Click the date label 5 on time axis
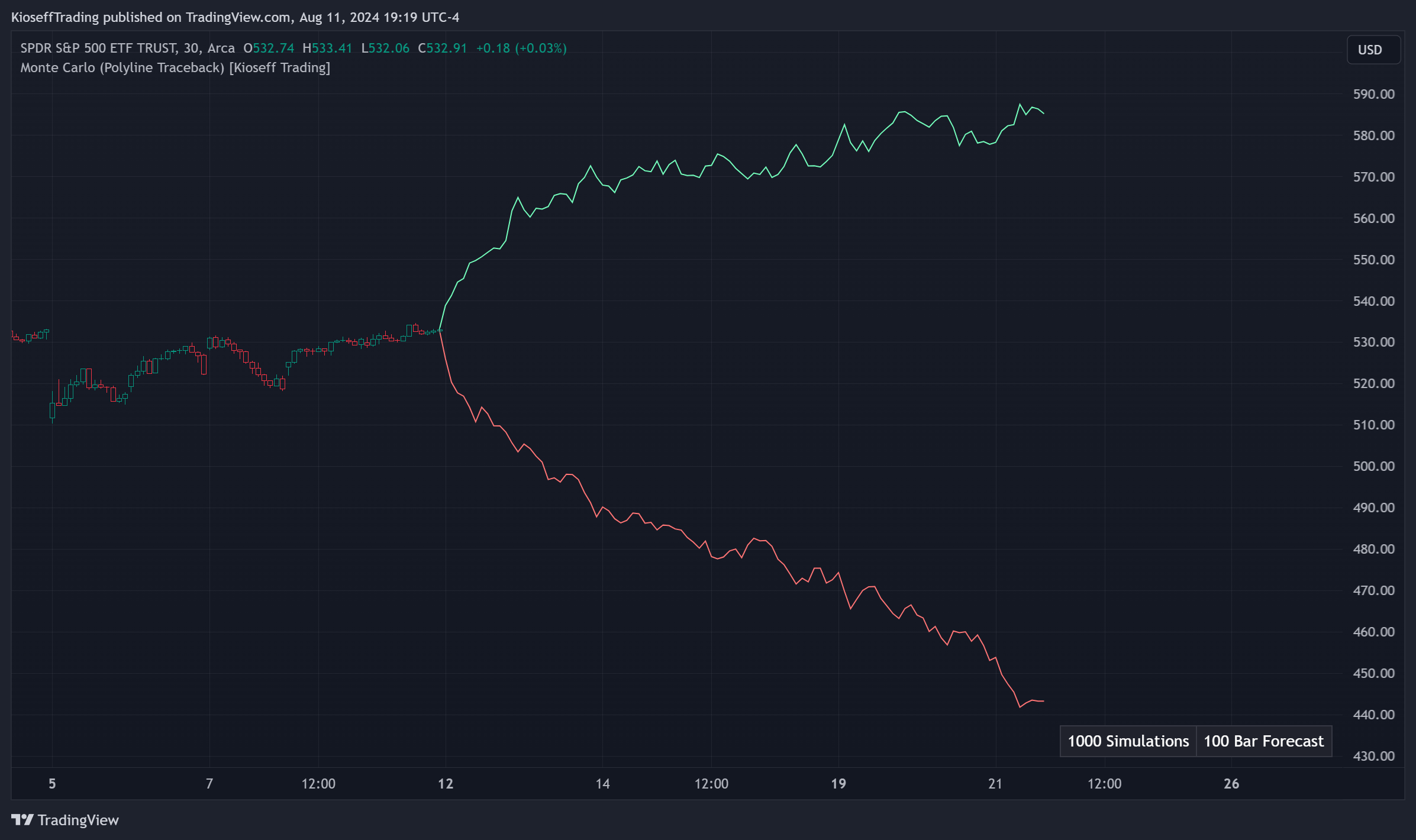1416x840 pixels. tap(52, 784)
